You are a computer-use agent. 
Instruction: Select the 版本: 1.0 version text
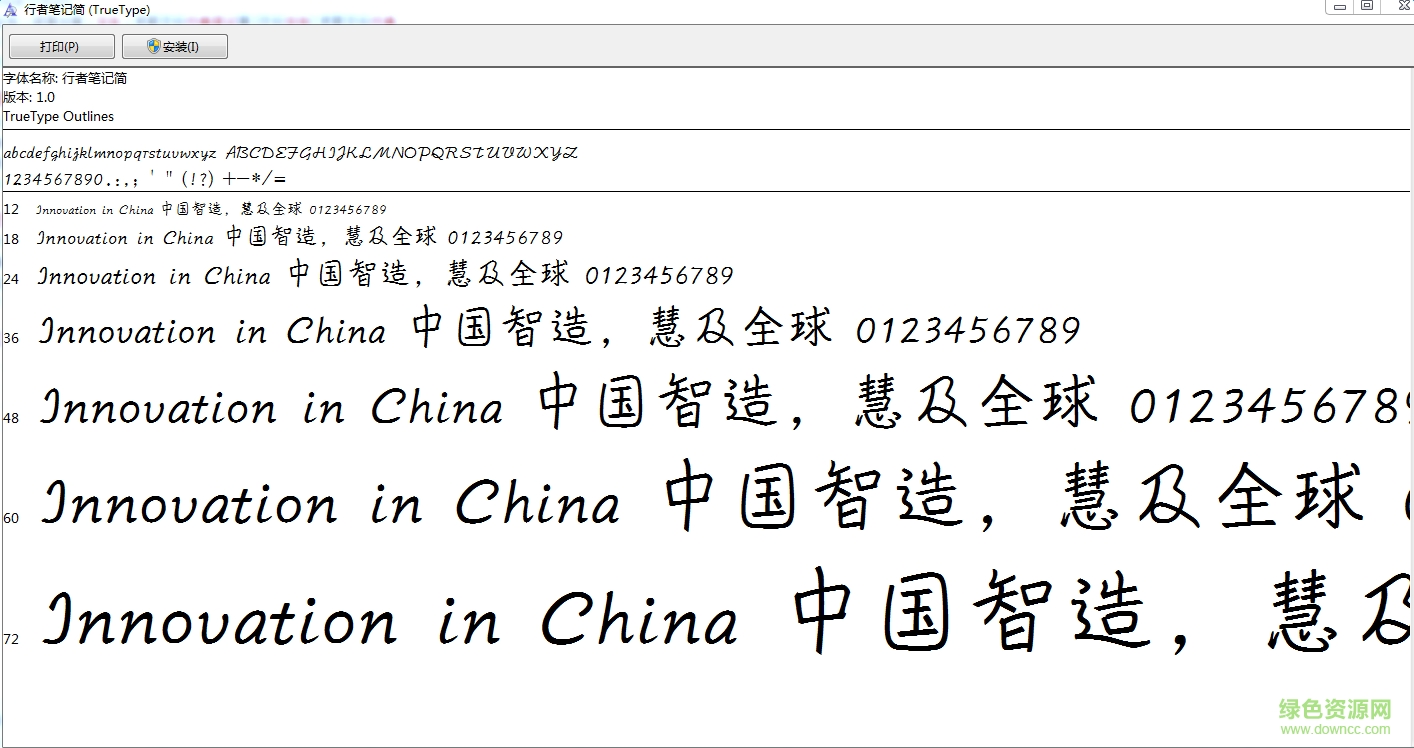[x=27, y=97]
